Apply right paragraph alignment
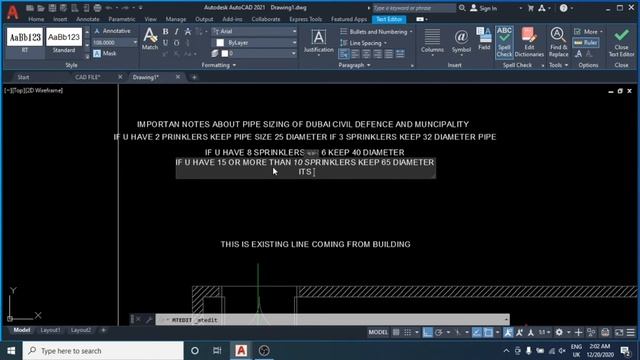Viewport: 640px width, 360px height. coord(378,54)
